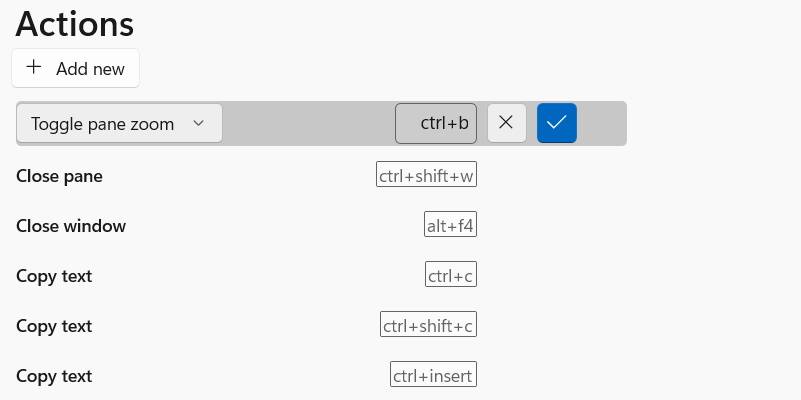Click the chevron arrow on the action dropdown
The image size is (801, 400).
pyautogui.click(x=198, y=123)
